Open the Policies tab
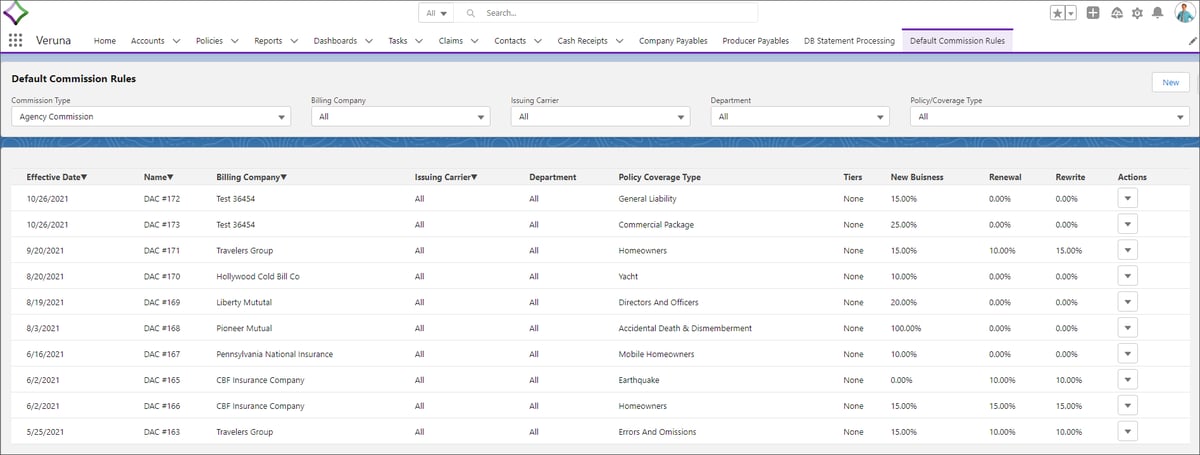 coord(209,41)
